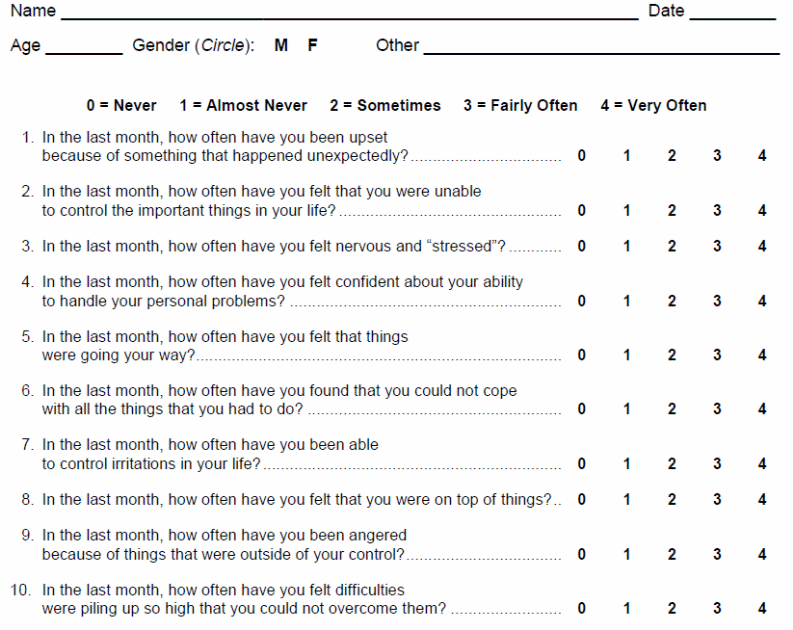Image resolution: width=793 pixels, height=630 pixels.
Task: Choose 3 for question 10 difficulties piling up
Action: pyautogui.click(x=717, y=608)
